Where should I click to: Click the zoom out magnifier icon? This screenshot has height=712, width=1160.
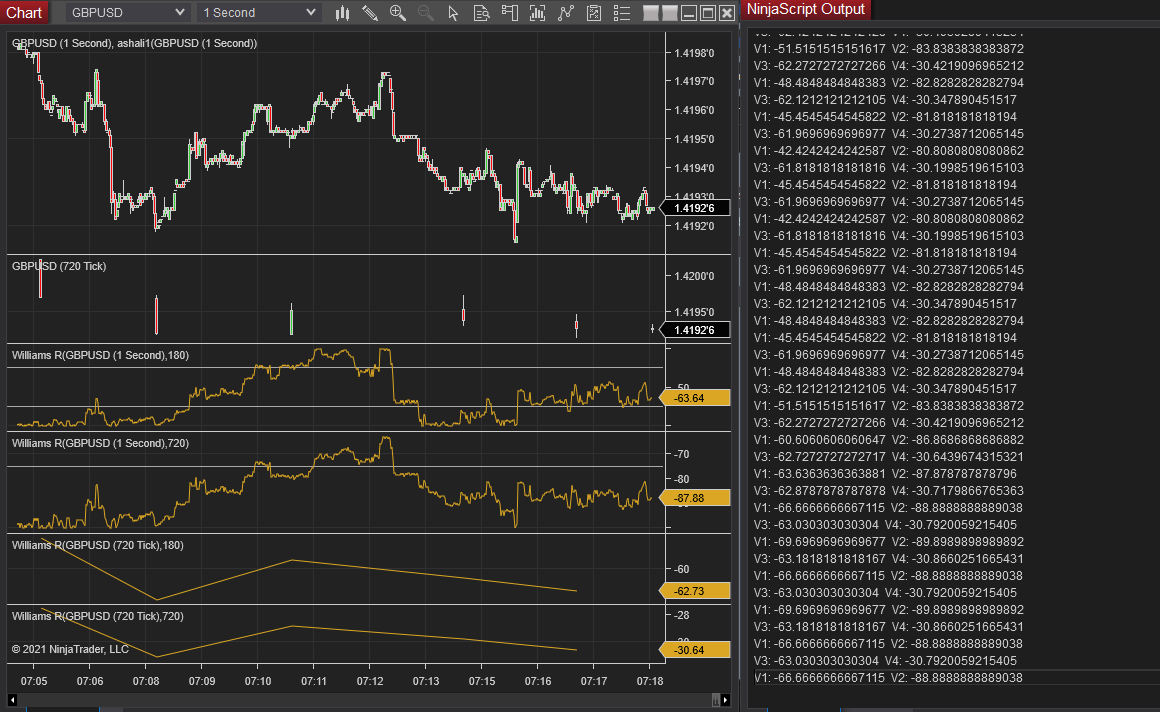426,13
